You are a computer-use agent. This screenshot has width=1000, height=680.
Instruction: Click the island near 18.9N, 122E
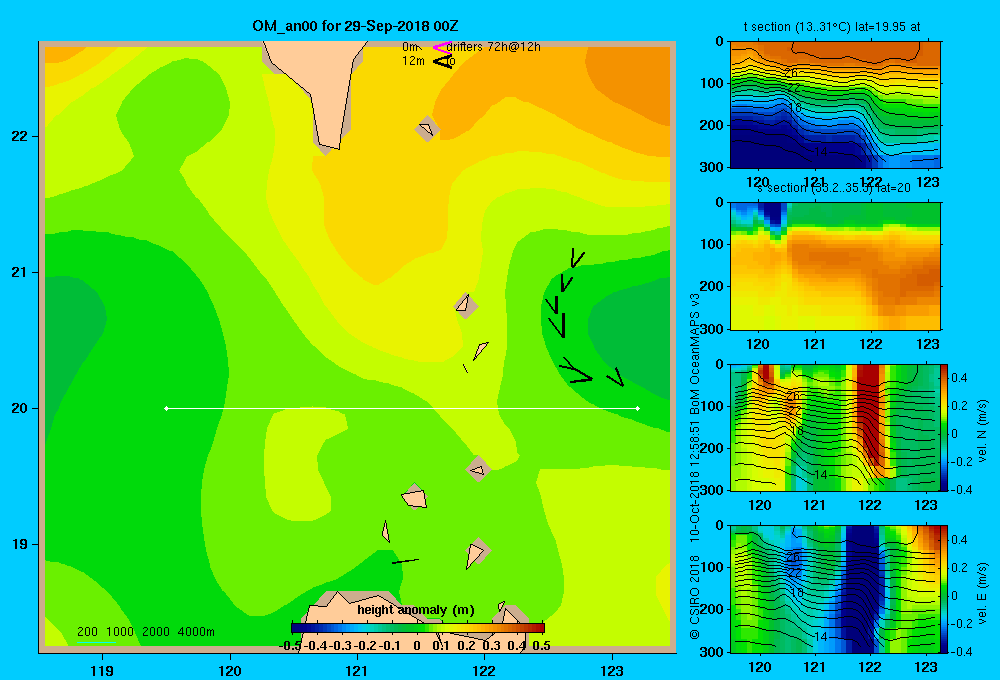476,554
